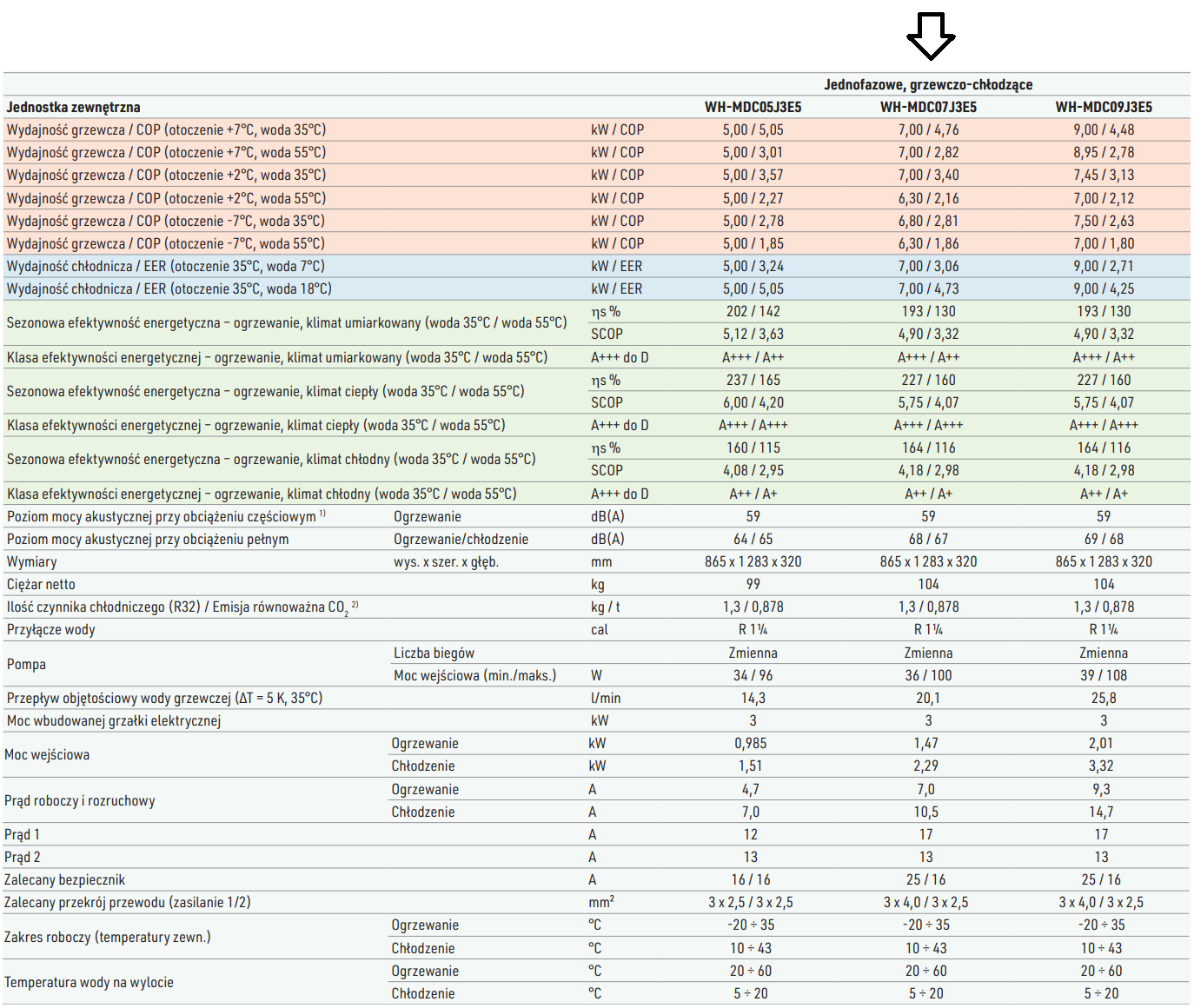The height and width of the screenshot is (1008, 1194).
Task: Click the 'Moc wbudowanej grzałki elektrycznej' label
Action: tap(113, 720)
